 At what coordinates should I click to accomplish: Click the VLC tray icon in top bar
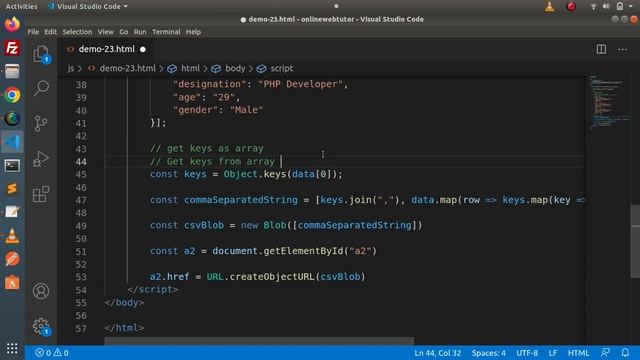550,6
